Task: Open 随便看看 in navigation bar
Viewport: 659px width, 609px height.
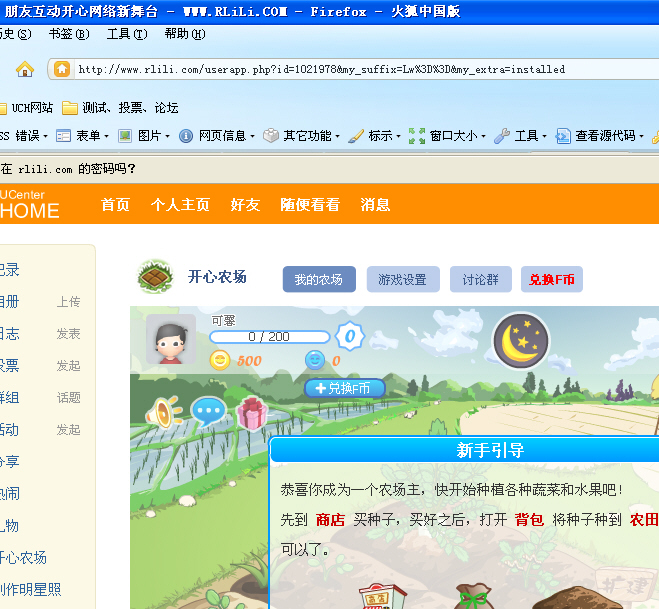Action: click(x=310, y=205)
